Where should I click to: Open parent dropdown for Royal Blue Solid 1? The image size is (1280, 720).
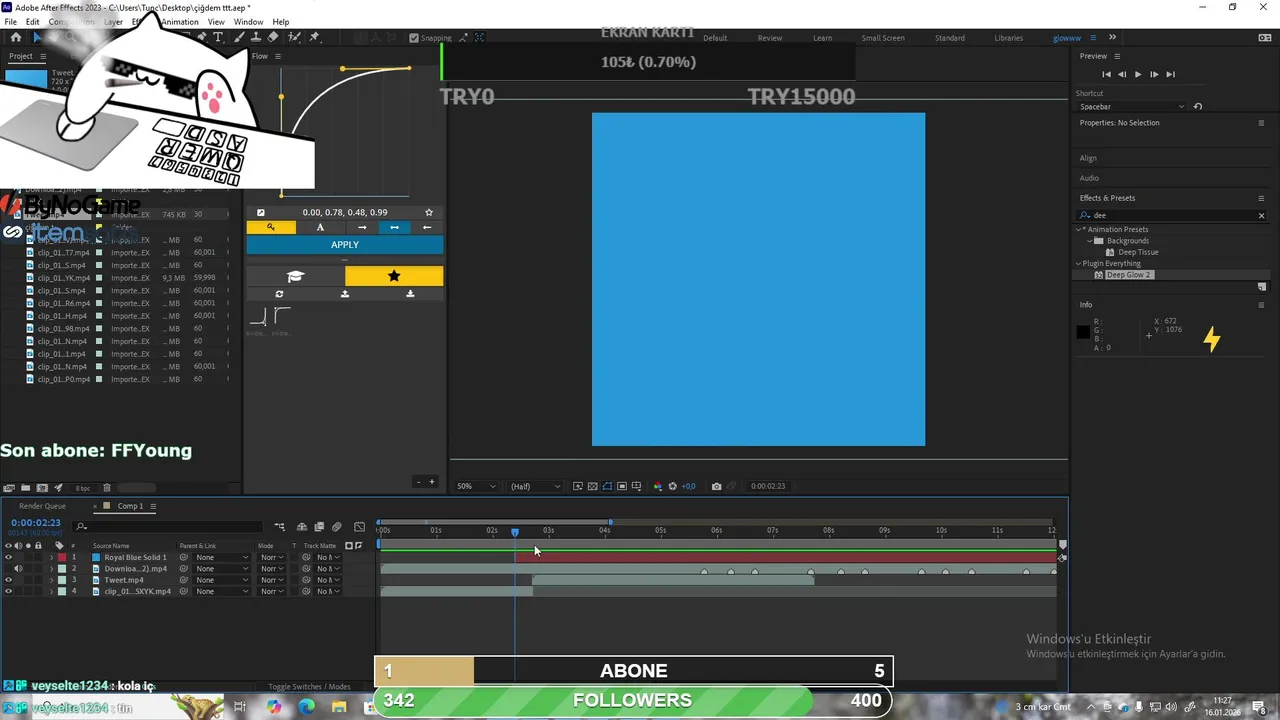pyautogui.click(x=220, y=557)
